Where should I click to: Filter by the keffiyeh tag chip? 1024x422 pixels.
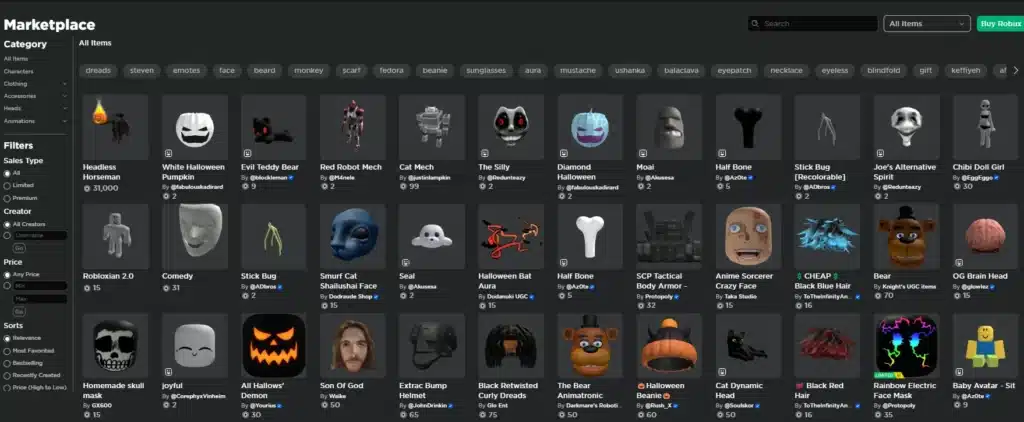tap(965, 71)
